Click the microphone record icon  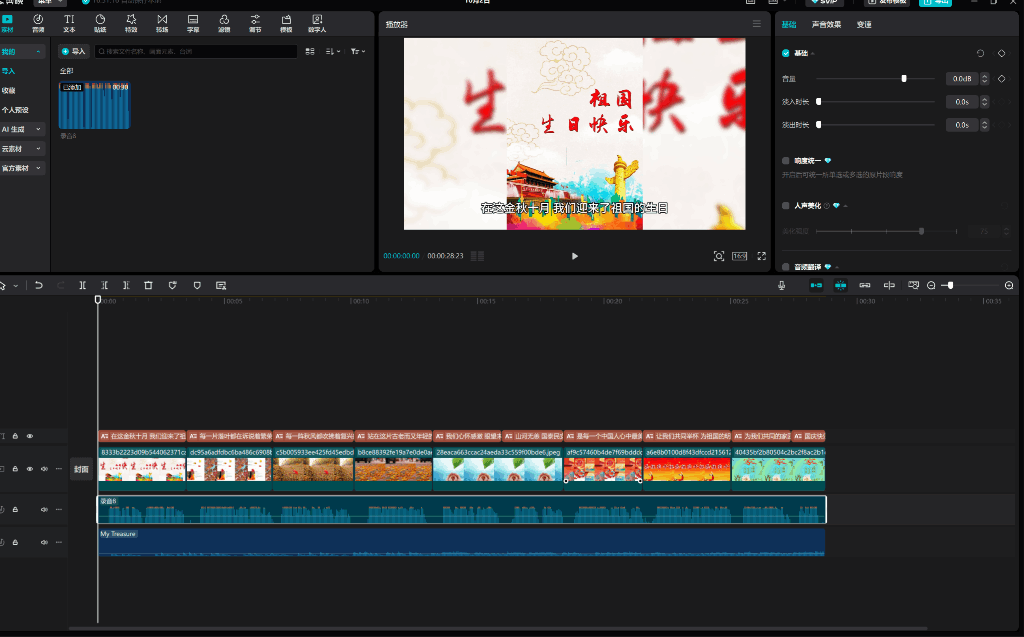click(x=782, y=285)
